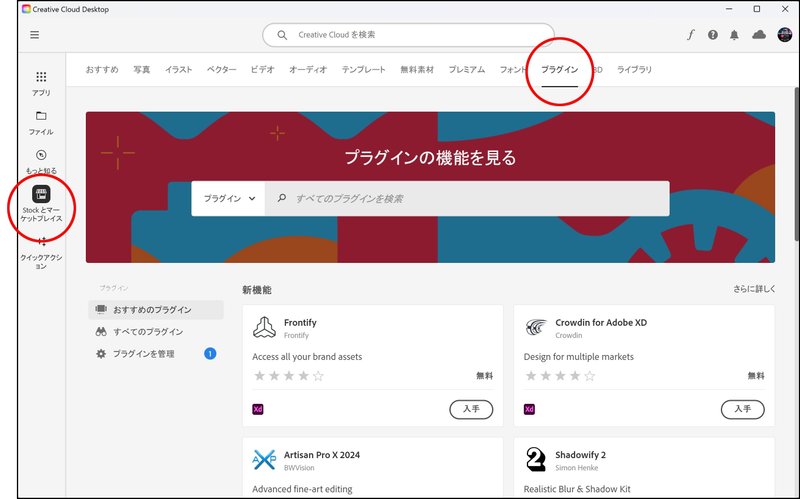800x499 pixels.
Task: Expand the プラグイン search category dropdown
Action: 228,198
